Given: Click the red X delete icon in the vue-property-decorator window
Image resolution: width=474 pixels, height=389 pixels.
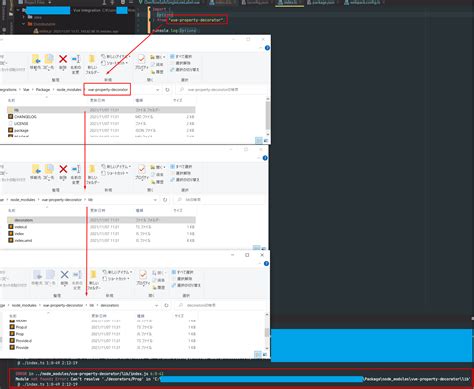Looking at the screenshot, I should pyautogui.click(x=63, y=59).
